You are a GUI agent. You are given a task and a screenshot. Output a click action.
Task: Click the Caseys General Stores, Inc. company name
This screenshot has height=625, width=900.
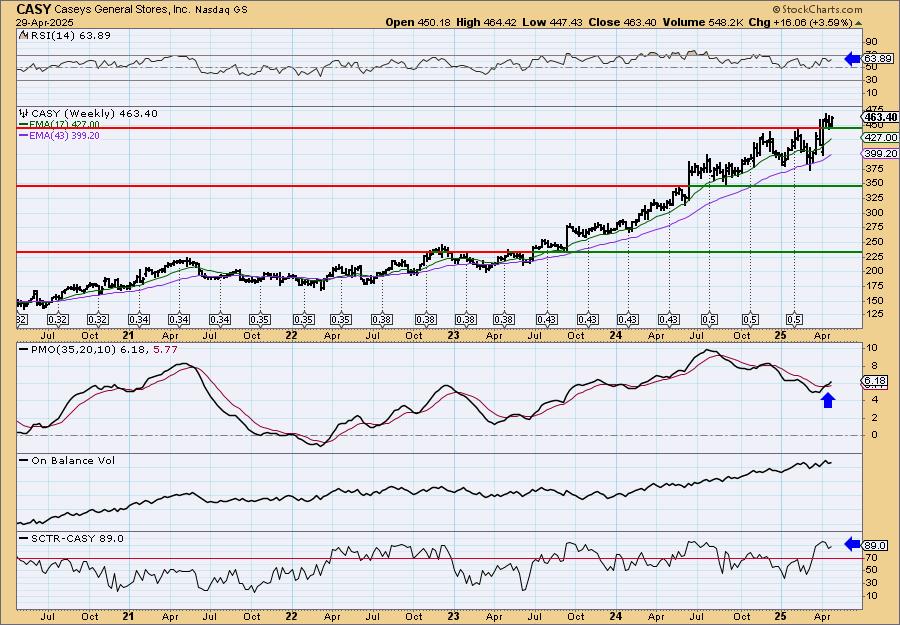[122, 9]
